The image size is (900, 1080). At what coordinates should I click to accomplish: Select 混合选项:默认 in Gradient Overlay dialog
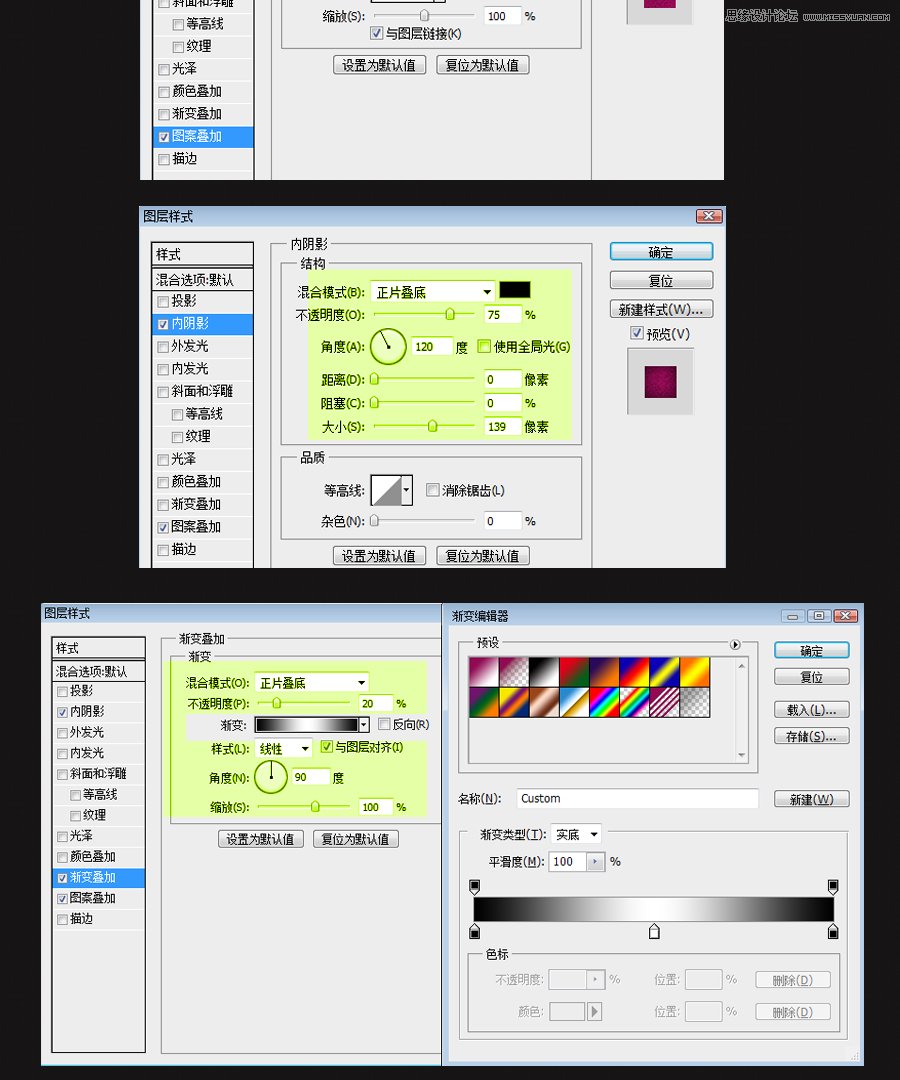point(98,672)
